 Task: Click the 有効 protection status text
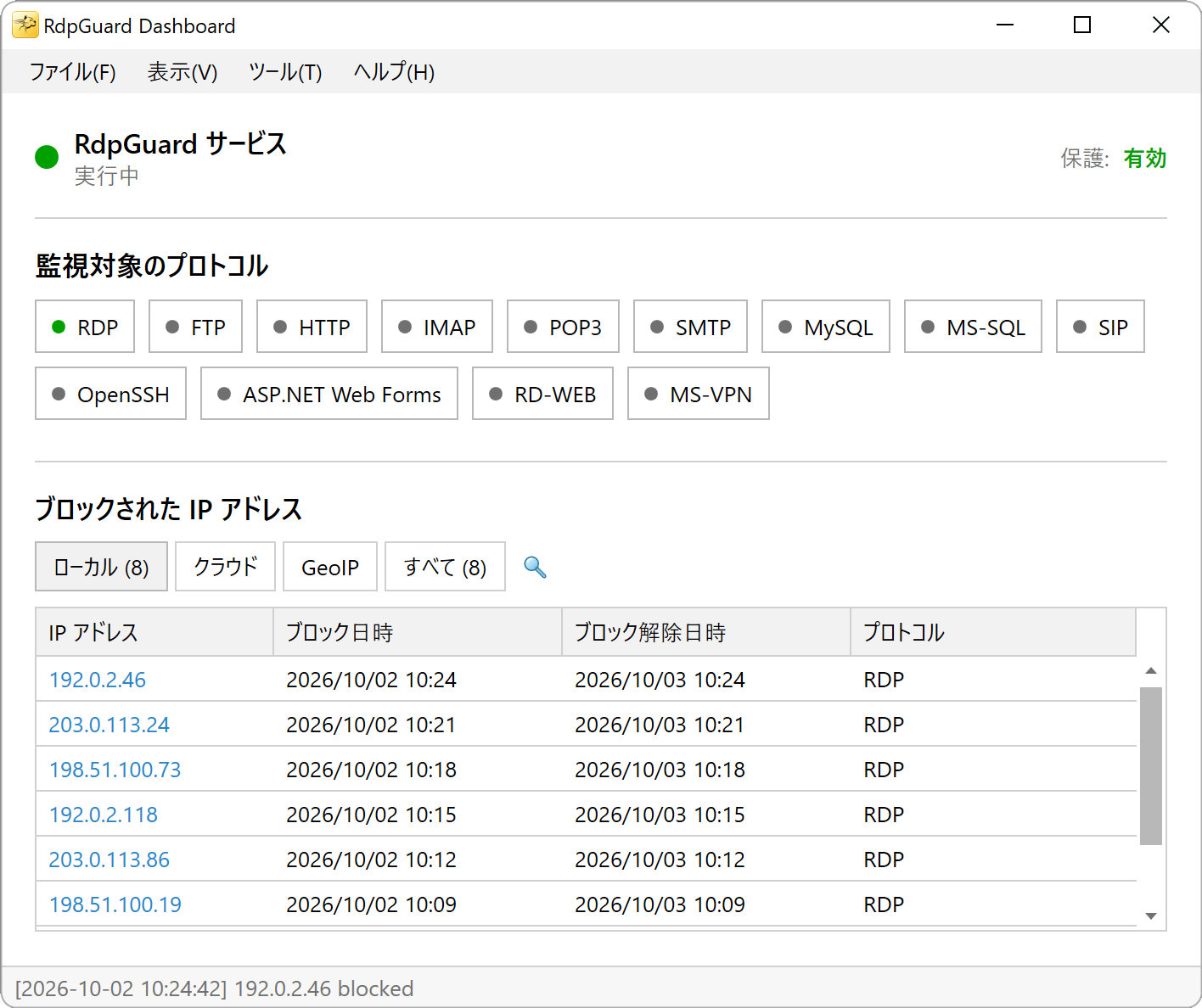click(x=1144, y=158)
